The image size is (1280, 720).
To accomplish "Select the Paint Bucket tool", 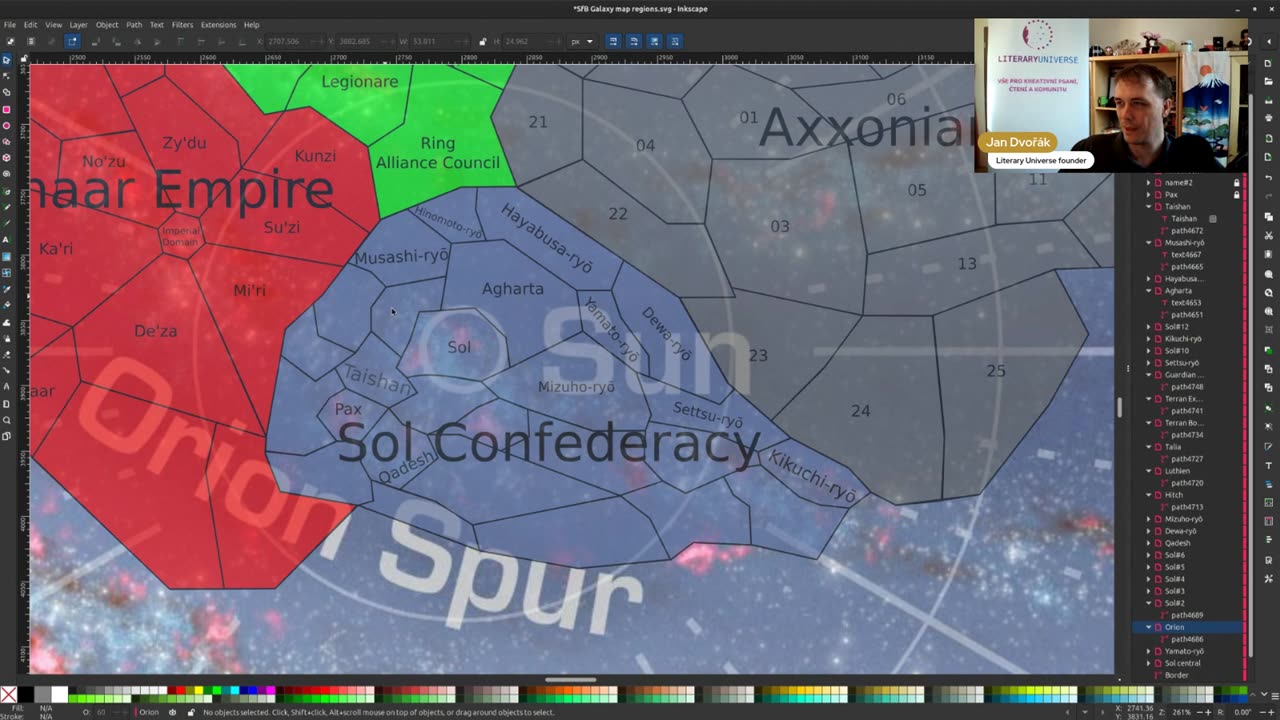I will [x=6, y=305].
